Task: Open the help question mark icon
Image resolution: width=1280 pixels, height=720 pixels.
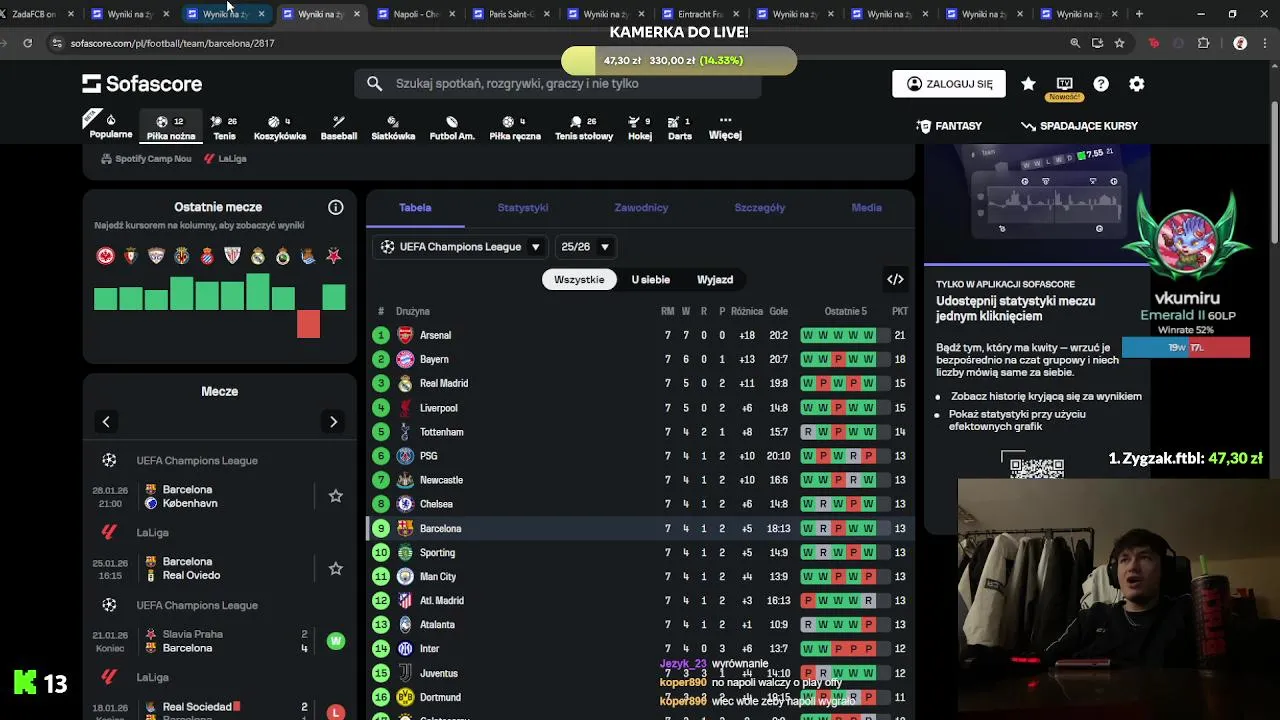Action: coord(1101,84)
